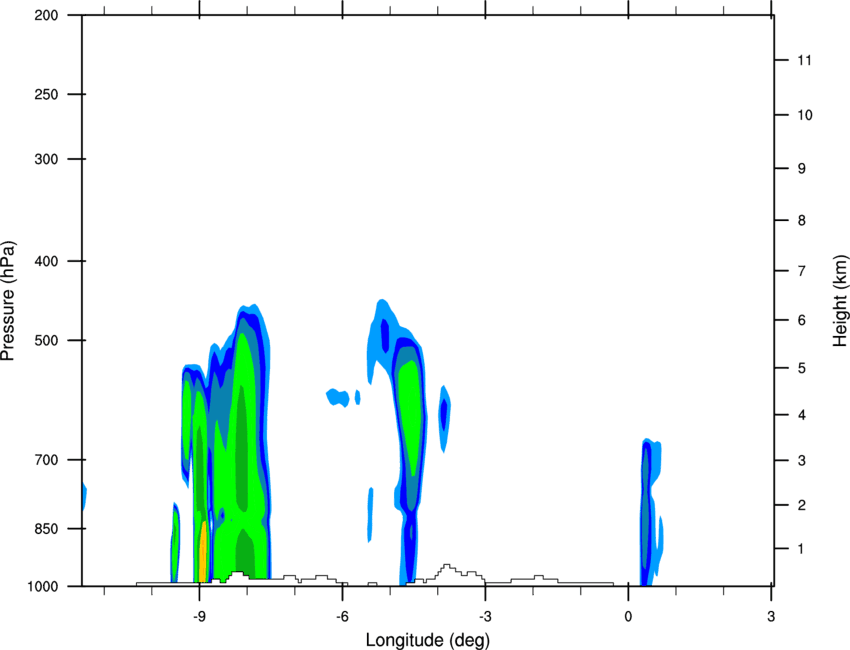Select the 250 pressure tick label

point(46,94)
